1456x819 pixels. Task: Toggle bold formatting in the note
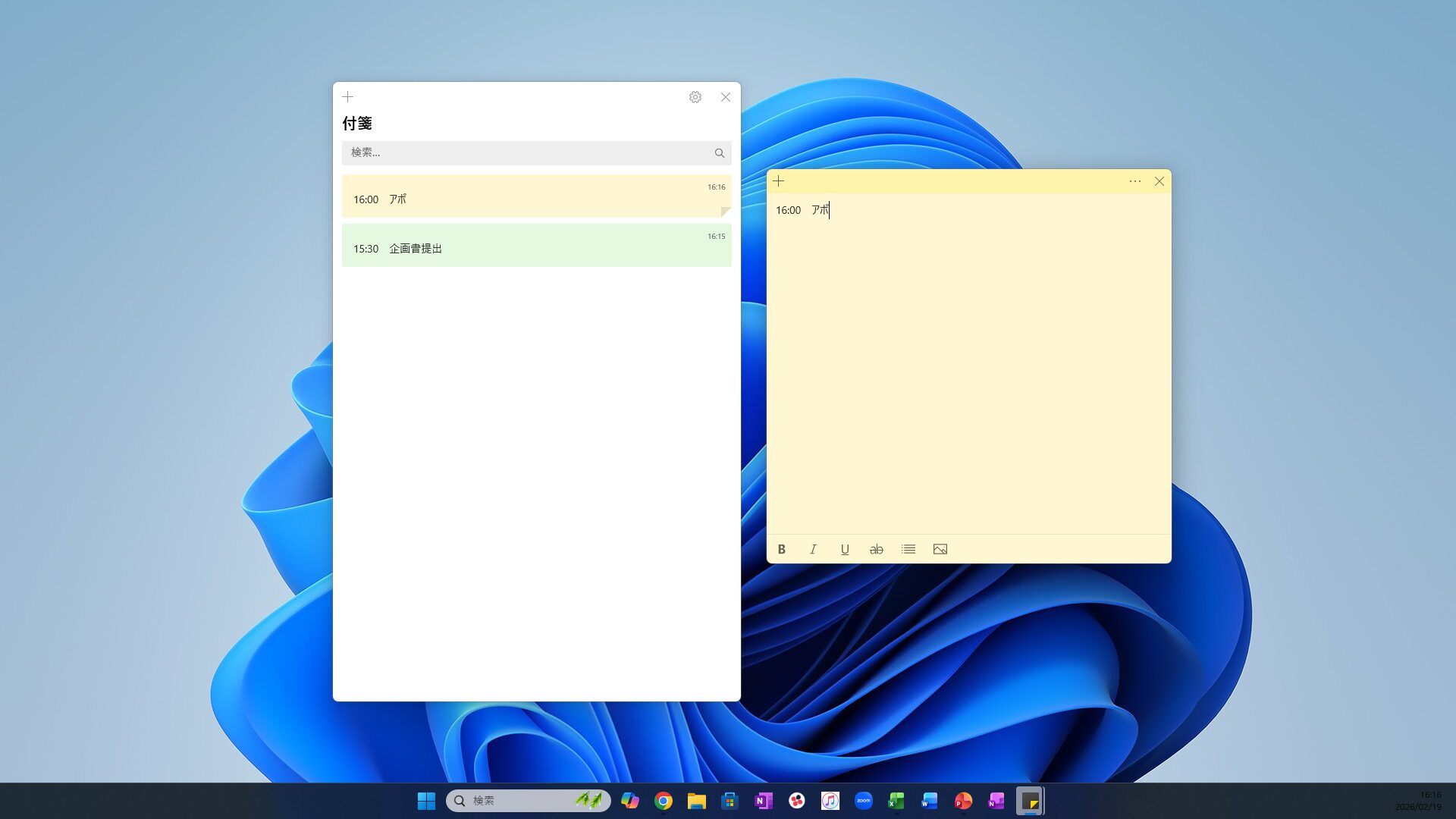click(x=781, y=549)
